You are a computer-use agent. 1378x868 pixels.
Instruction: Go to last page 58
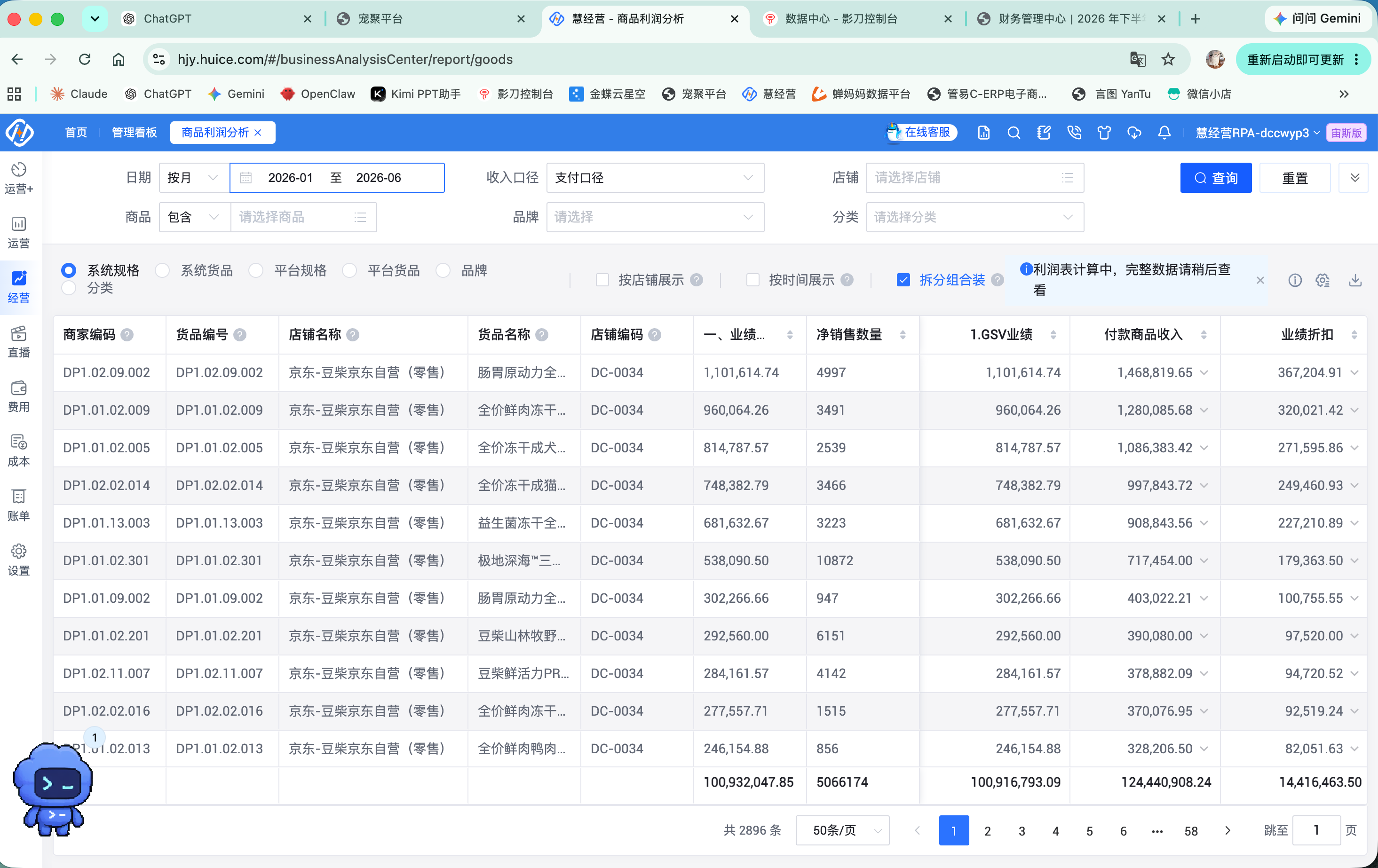pos(1191,830)
